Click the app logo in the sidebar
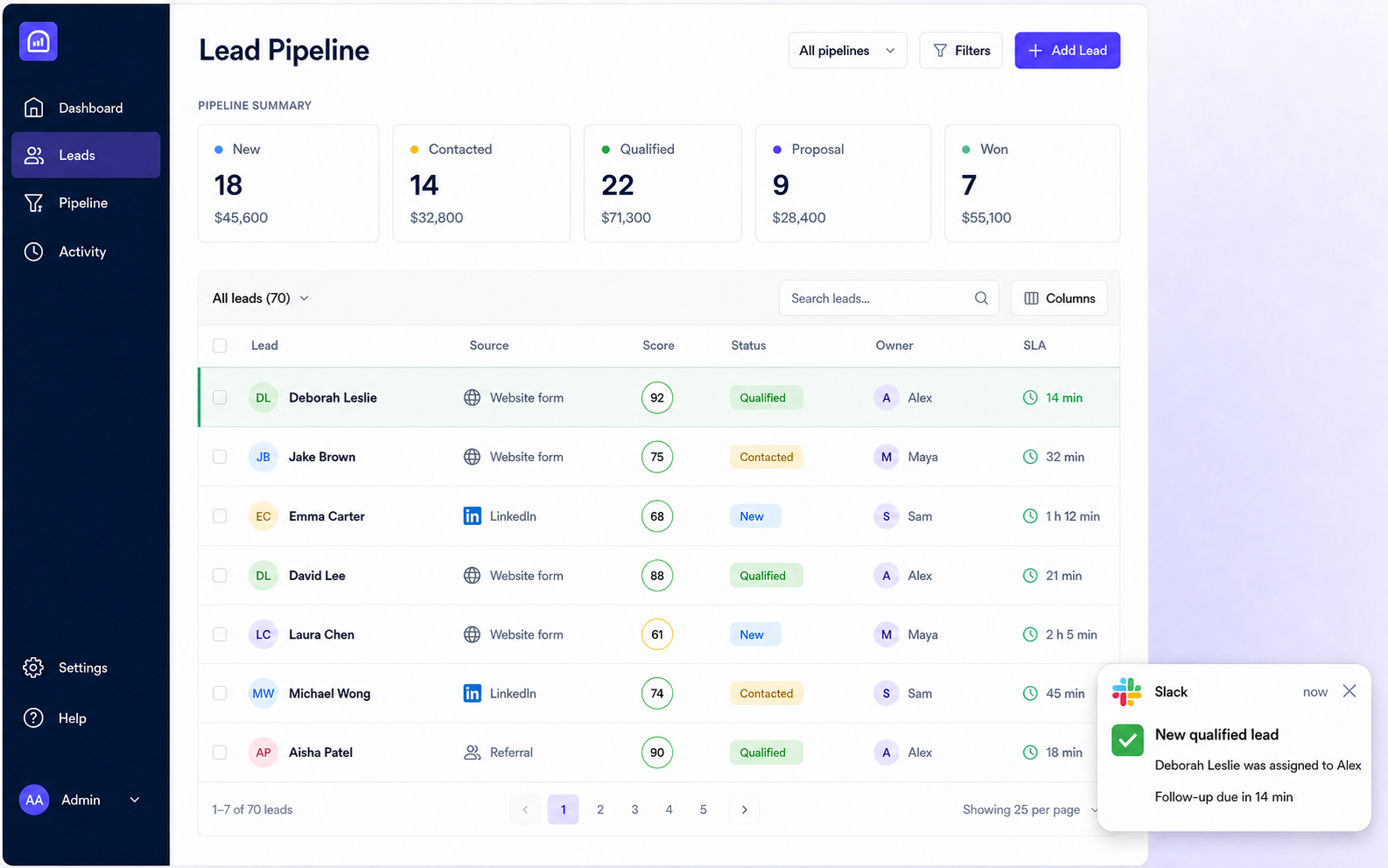Screen dimensions: 1388x868 tap(39, 41)
